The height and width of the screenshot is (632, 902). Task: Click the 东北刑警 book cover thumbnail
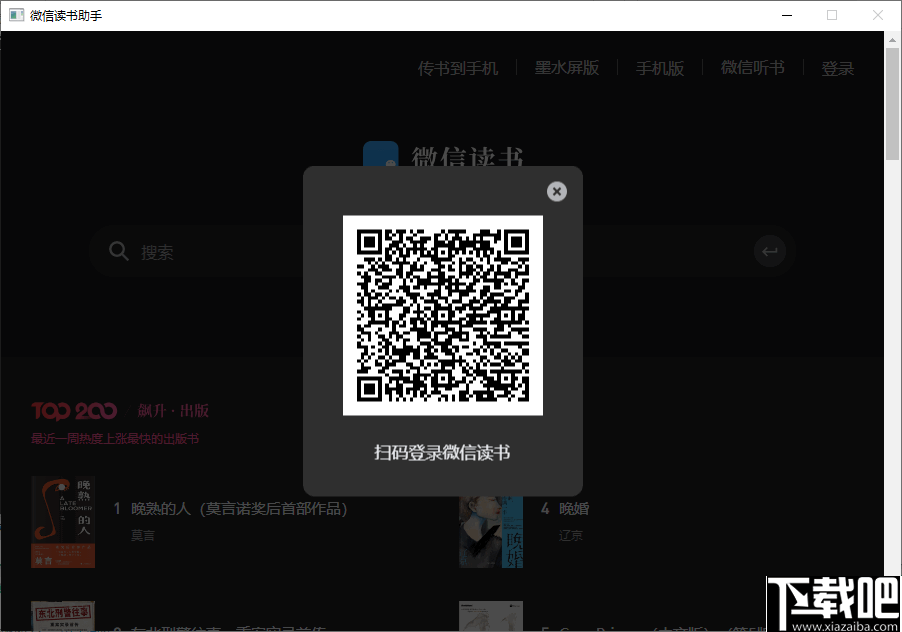pos(63,616)
